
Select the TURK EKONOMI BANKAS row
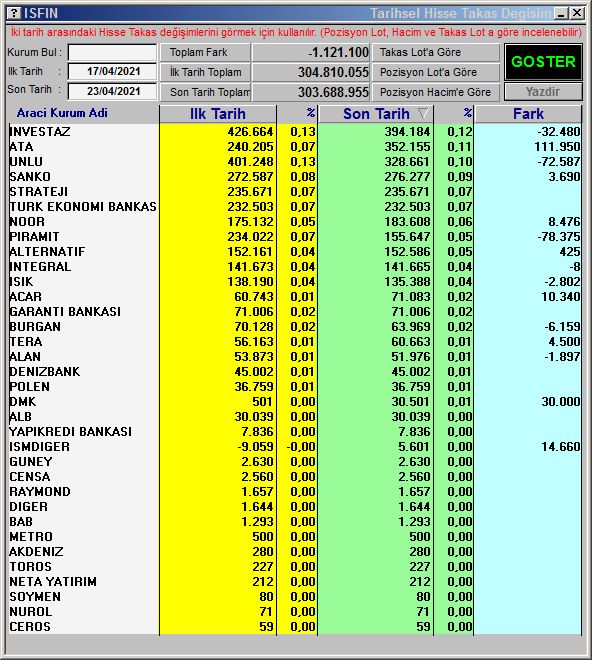(295, 207)
